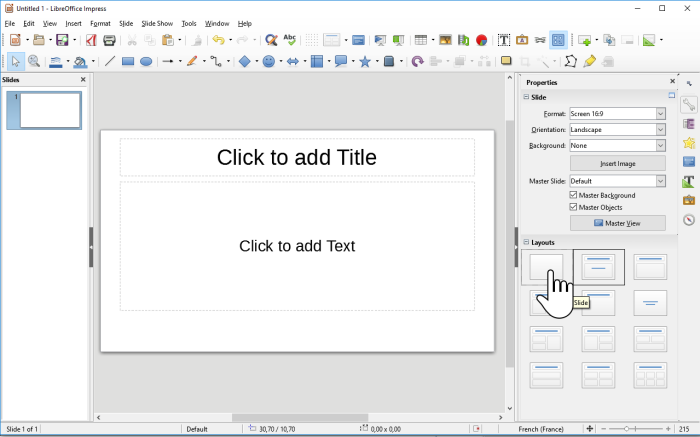Run the Spelling check icon

(x=290, y=40)
